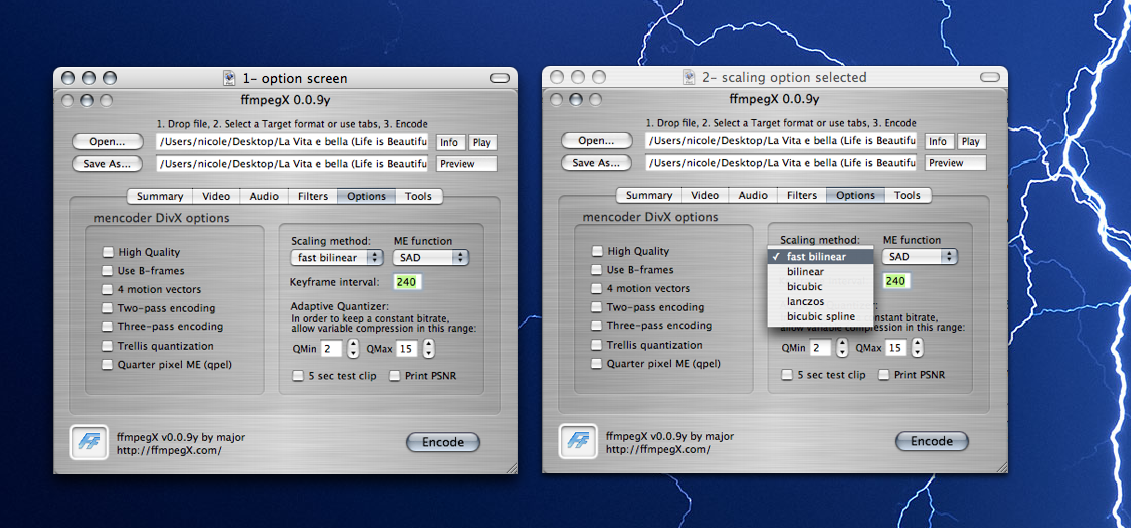Switch to Video tab in right window
The image size is (1131, 528).
tap(705, 195)
